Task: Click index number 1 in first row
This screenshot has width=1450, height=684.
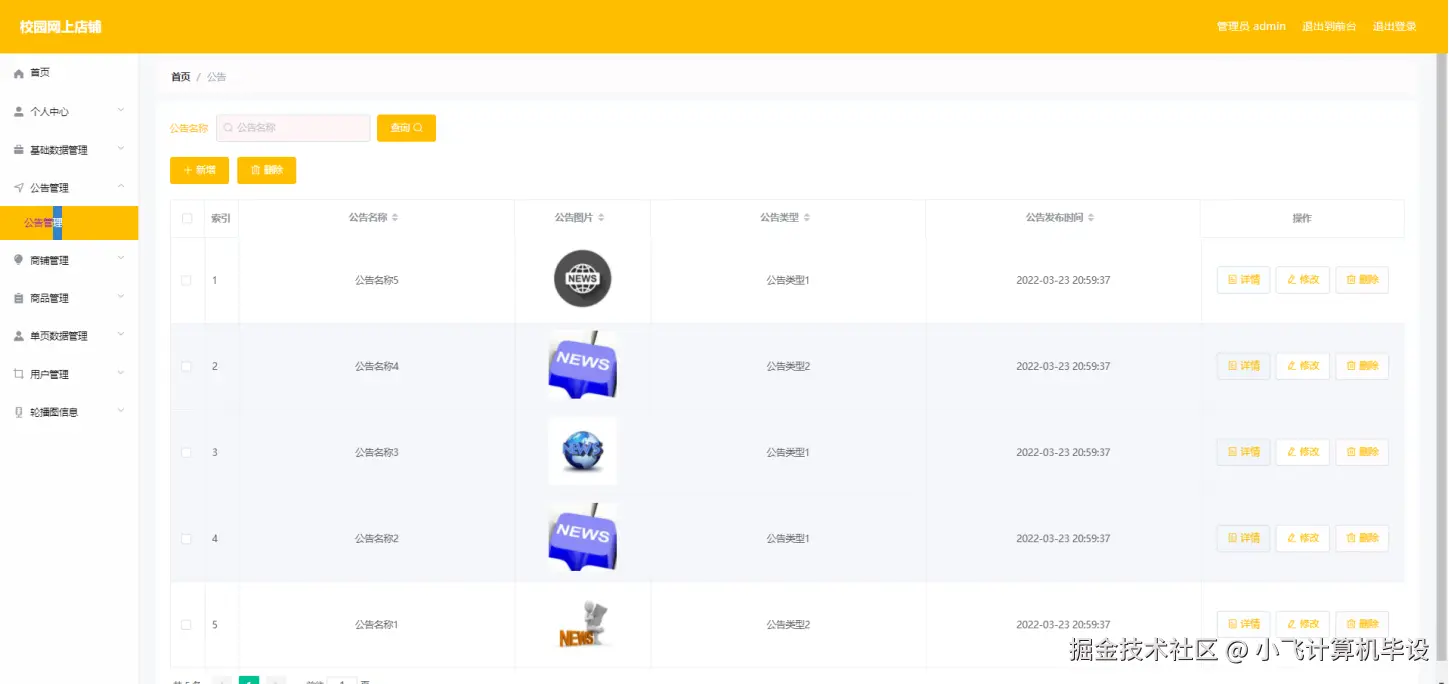Action: [x=215, y=281]
